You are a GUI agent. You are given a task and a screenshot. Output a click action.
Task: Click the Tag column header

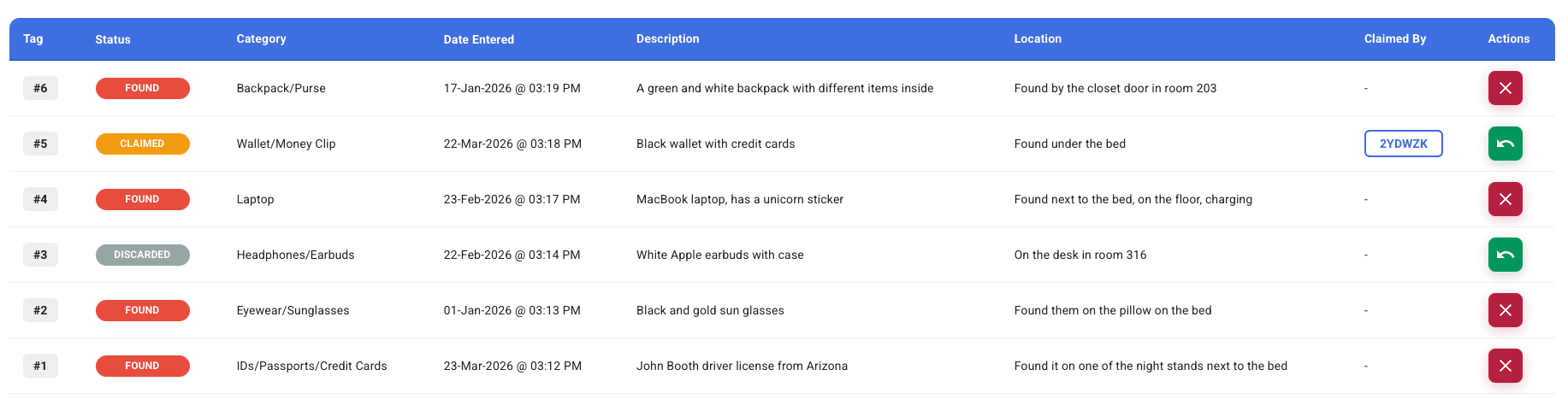(33, 38)
